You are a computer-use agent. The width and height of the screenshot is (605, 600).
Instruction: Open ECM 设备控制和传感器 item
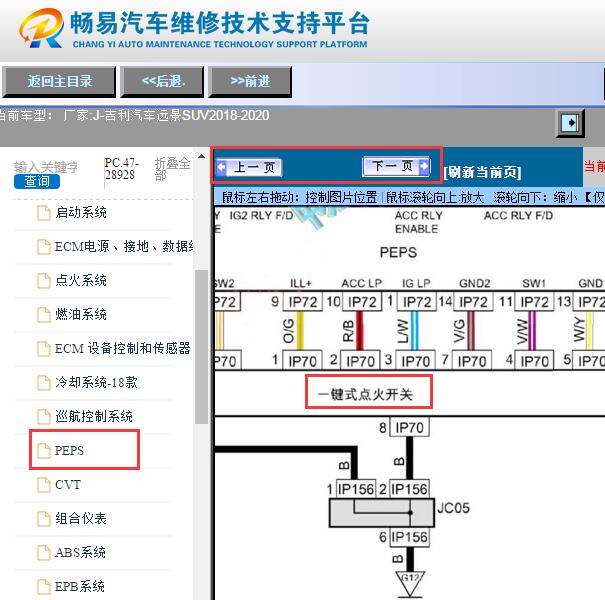pyautogui.click(x=123, y=348)
